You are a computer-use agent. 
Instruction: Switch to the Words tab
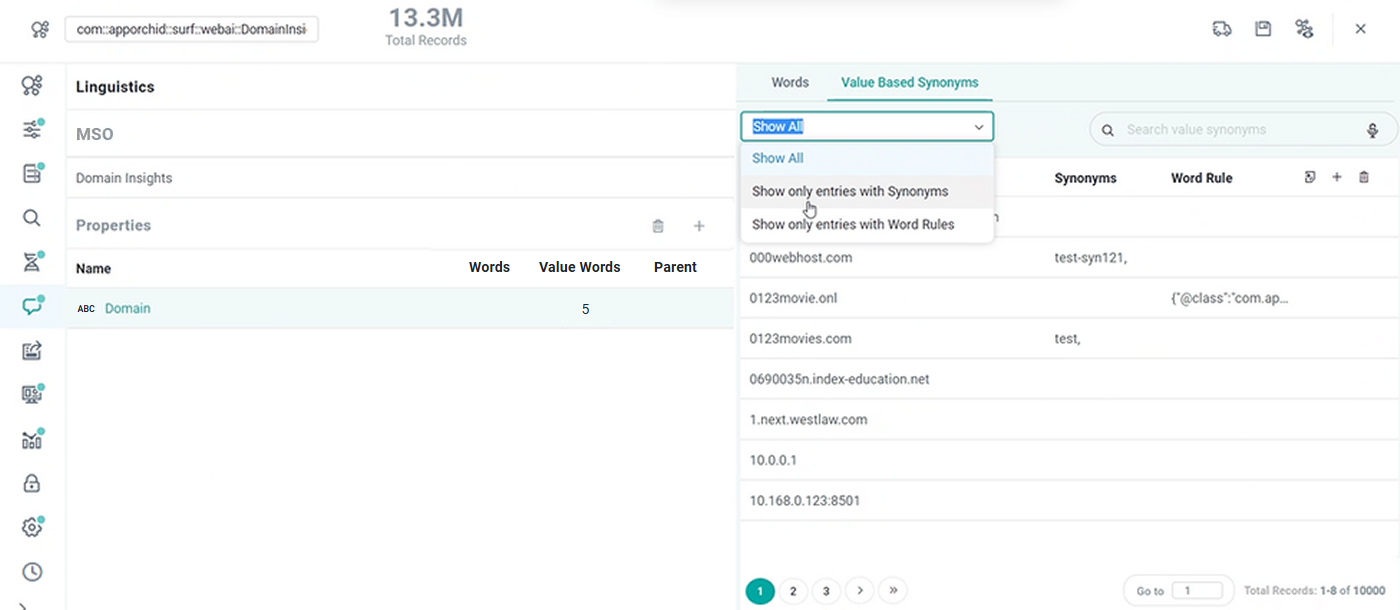coord(790,82)
